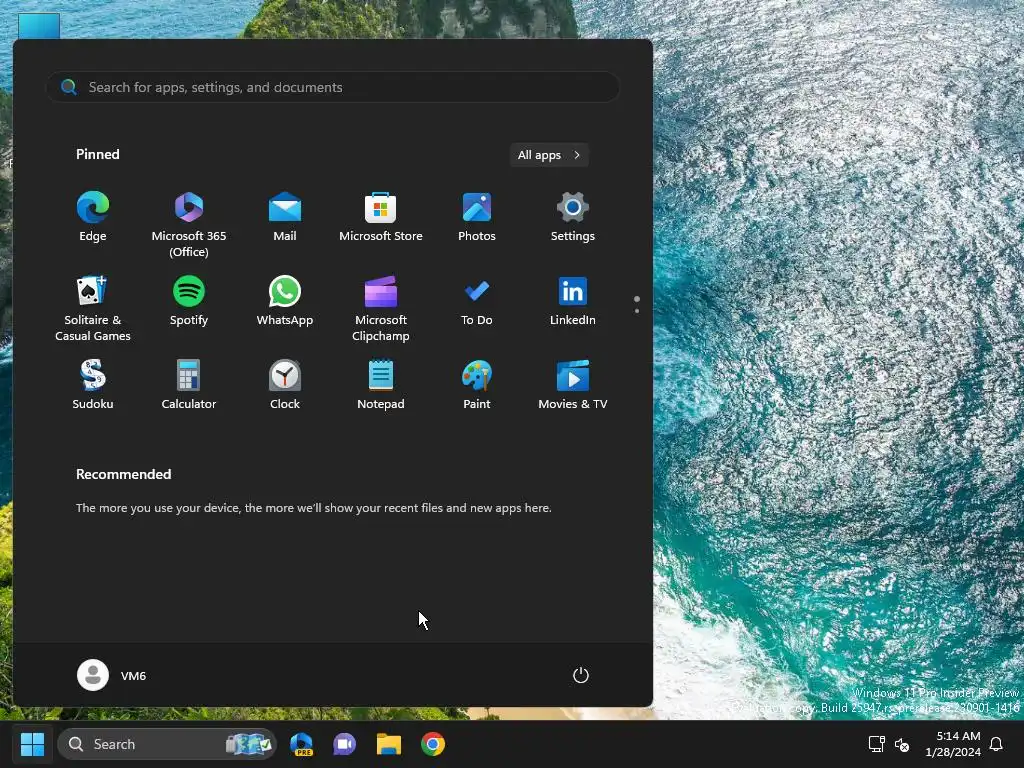Launch Microsoft 365 (Office)
This screenshot has width=1024, height=768.
(x=189, y=224)
